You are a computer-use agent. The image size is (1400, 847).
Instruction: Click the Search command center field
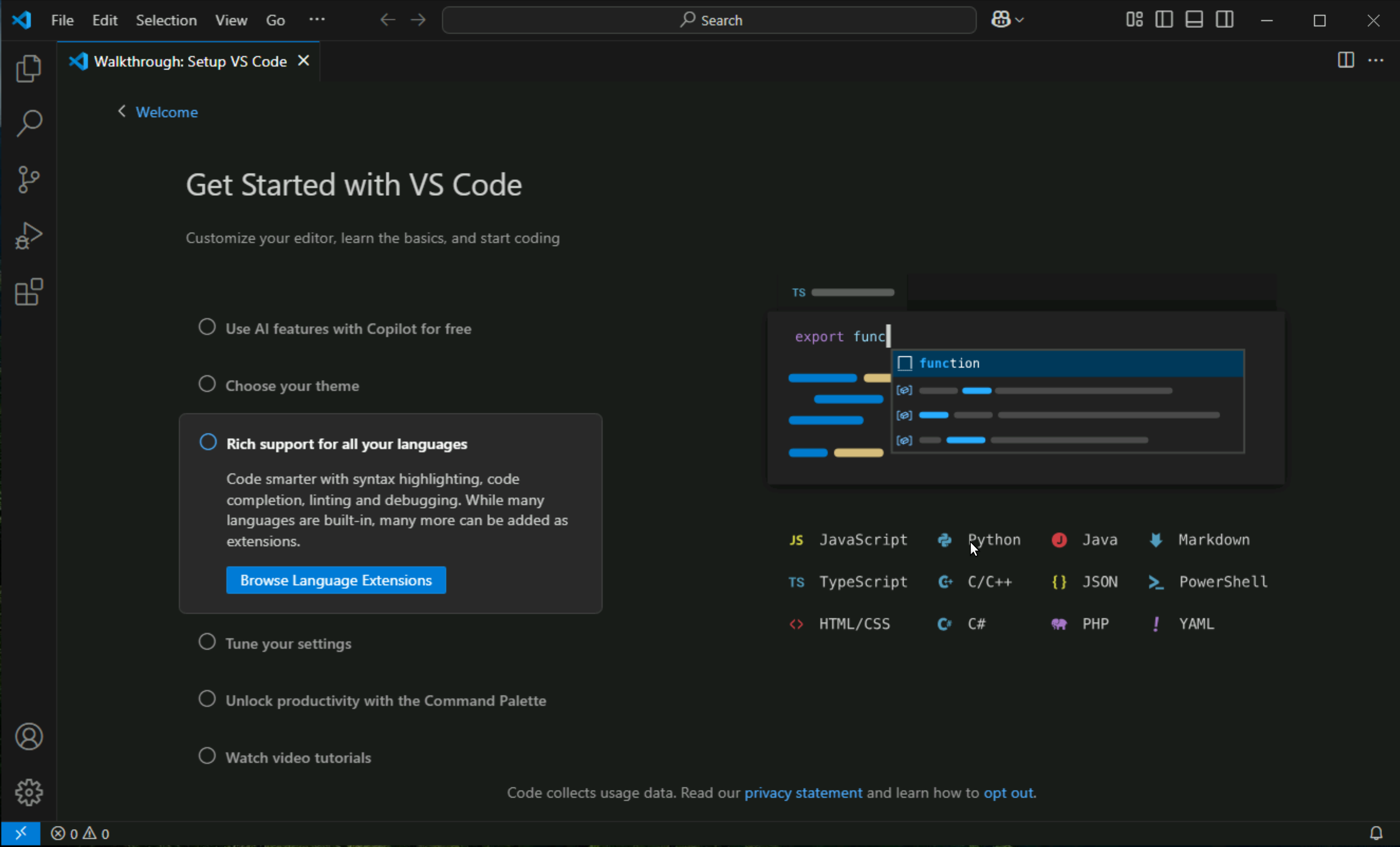[x=709, y=20]
